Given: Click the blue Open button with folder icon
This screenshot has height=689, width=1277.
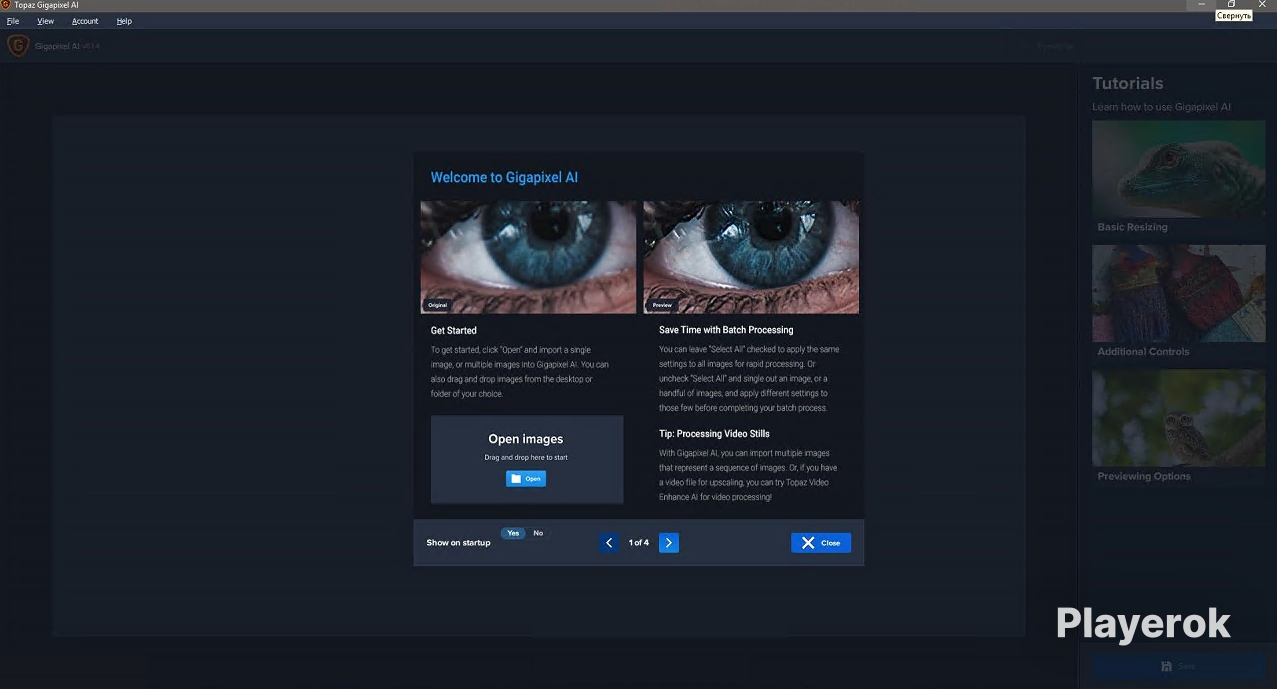Looking at the screenshot, I should pos(526,479).
